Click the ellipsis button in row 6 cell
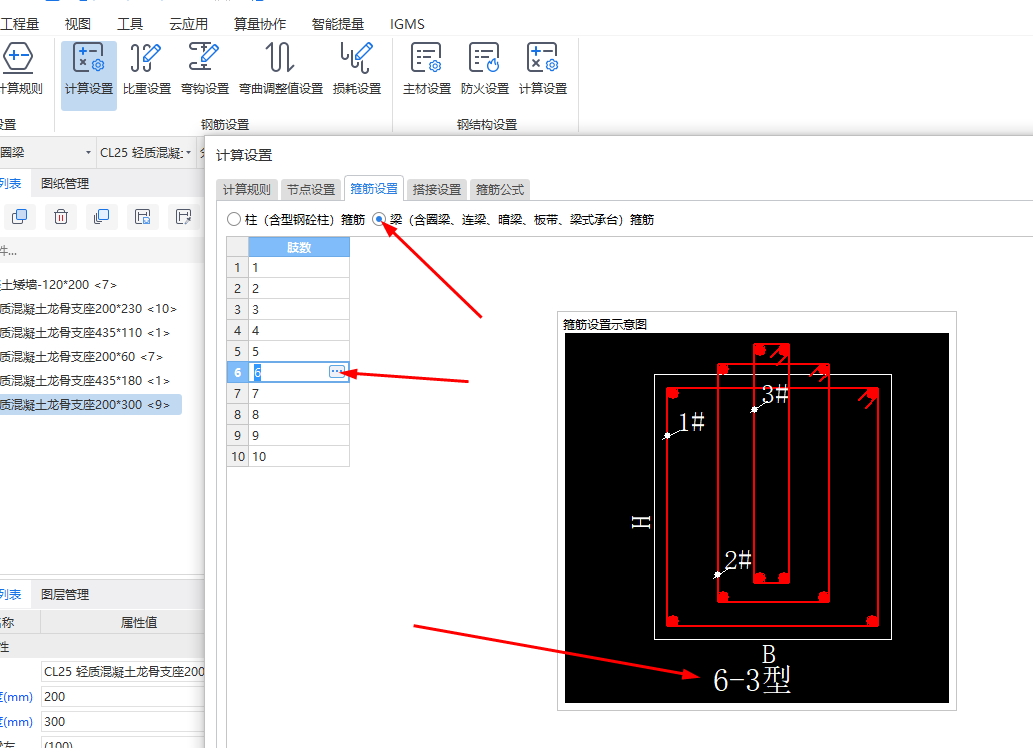The width and height of the screenshot is (1033, 748). (x=337, y=372)
